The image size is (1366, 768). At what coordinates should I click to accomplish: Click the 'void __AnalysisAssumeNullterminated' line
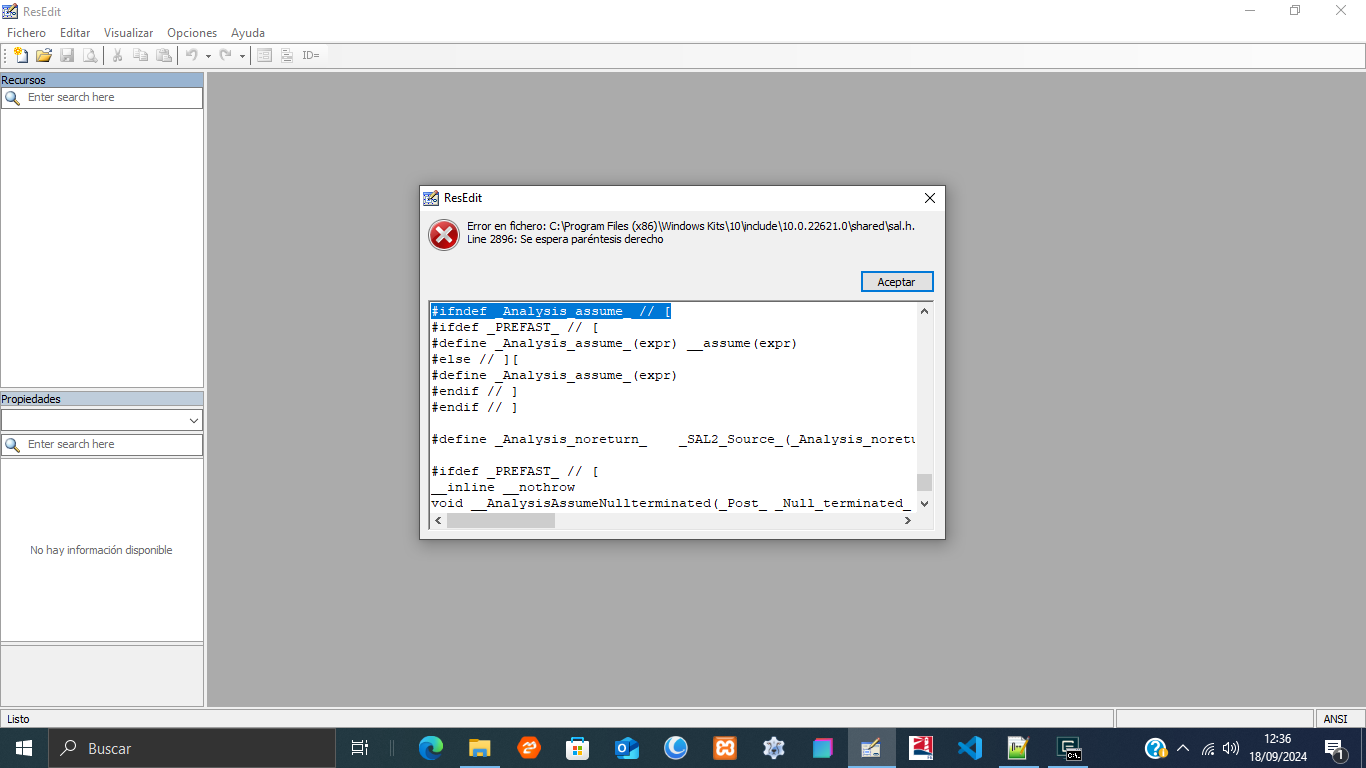(671, 503)
